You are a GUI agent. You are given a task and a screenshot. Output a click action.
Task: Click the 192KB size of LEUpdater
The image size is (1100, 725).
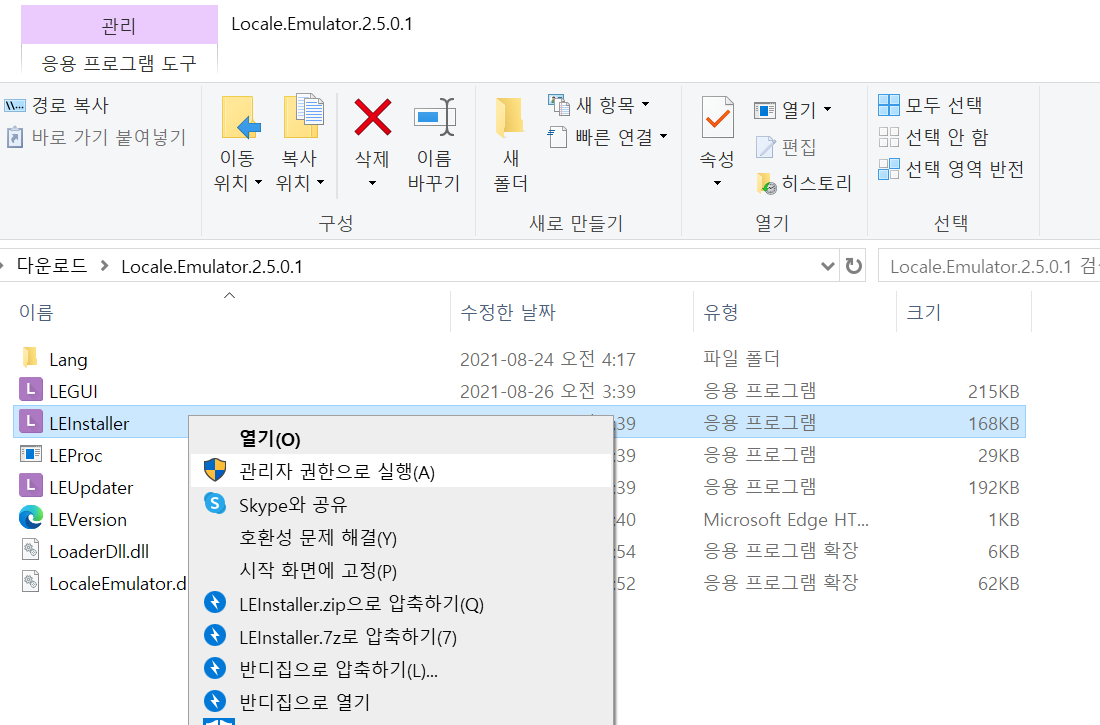coord(993,488)
